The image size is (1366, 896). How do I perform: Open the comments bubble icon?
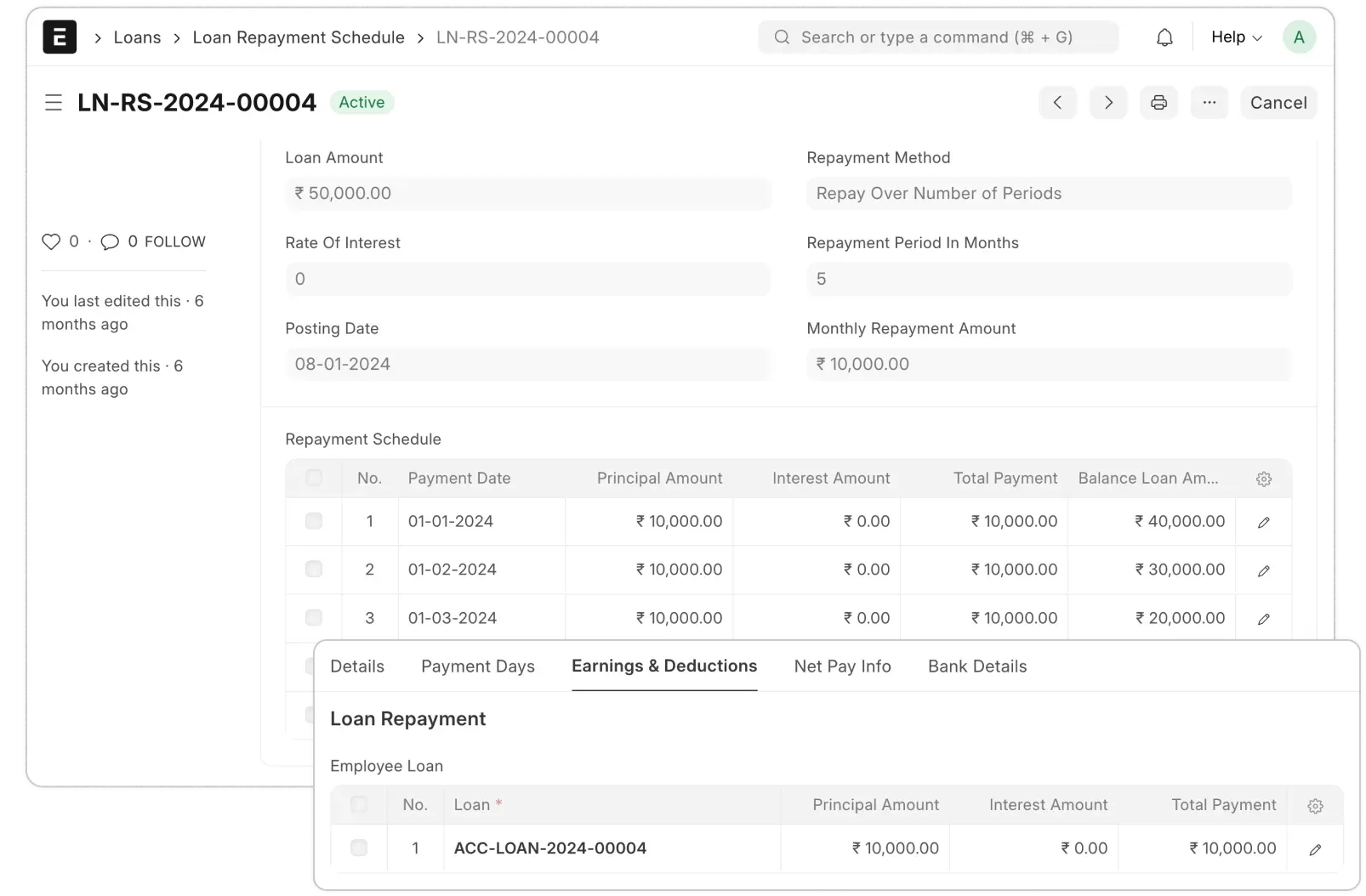pos(110,241)
